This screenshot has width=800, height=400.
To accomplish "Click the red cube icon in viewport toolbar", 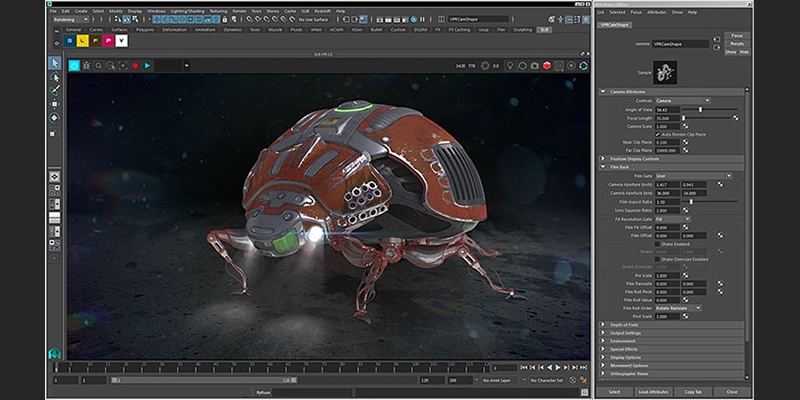I will click(x=546, y=66).
